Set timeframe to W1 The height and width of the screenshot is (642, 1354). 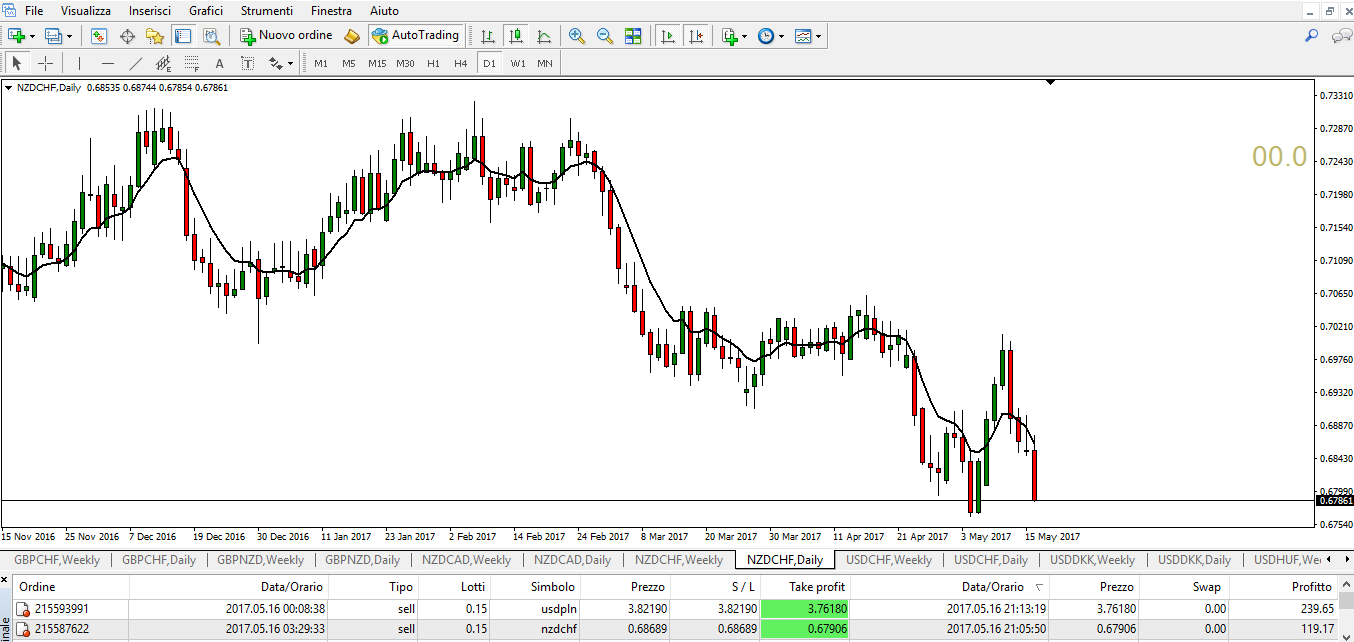point(517,63)
